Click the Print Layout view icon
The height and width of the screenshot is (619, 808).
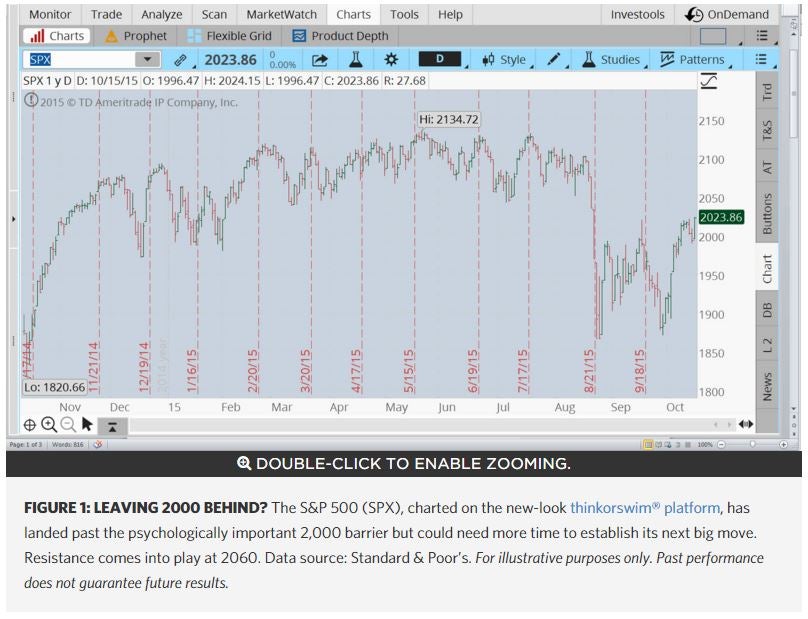point(648,444)
